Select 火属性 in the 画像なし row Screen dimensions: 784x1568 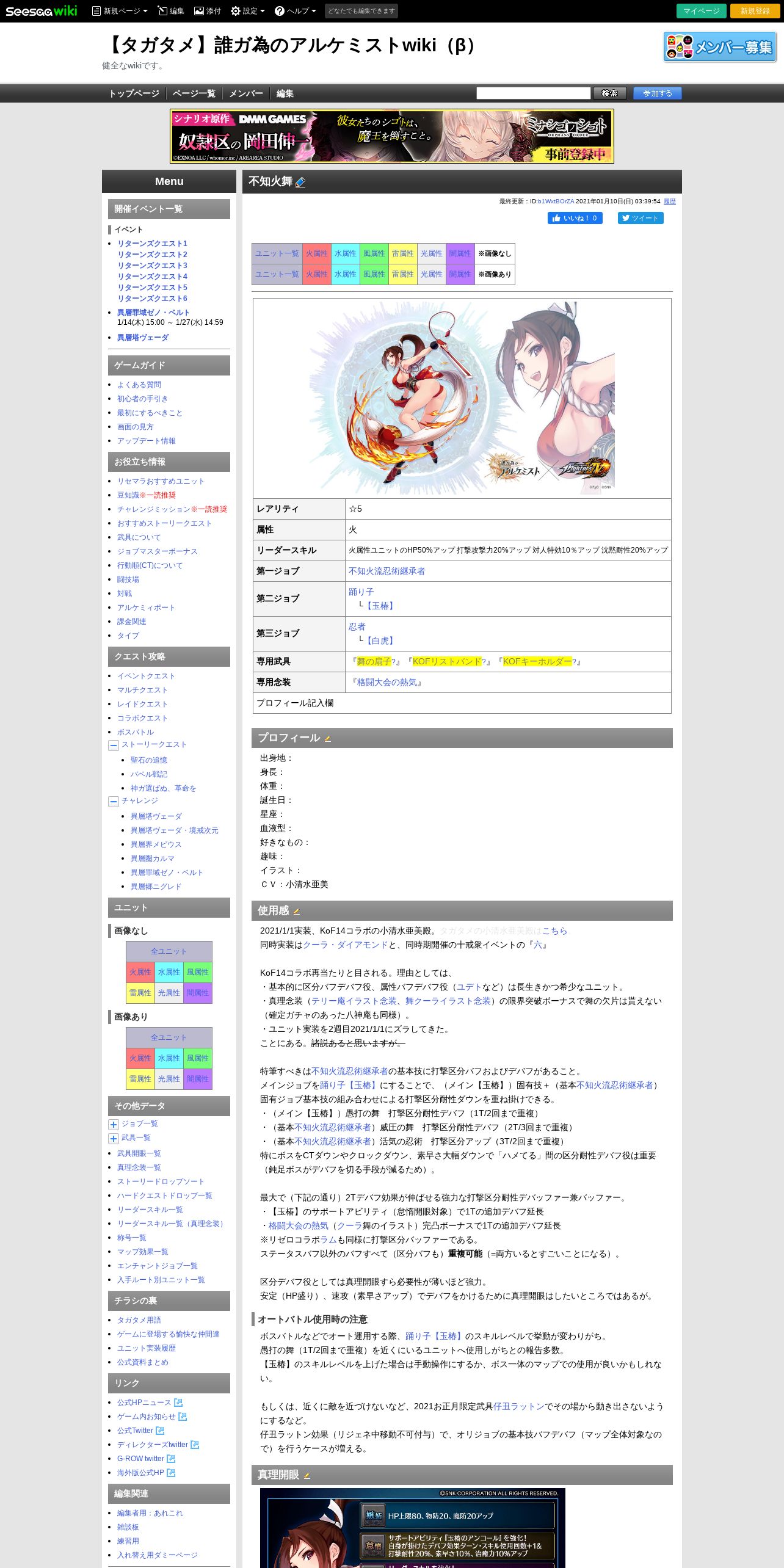point(317,253)
